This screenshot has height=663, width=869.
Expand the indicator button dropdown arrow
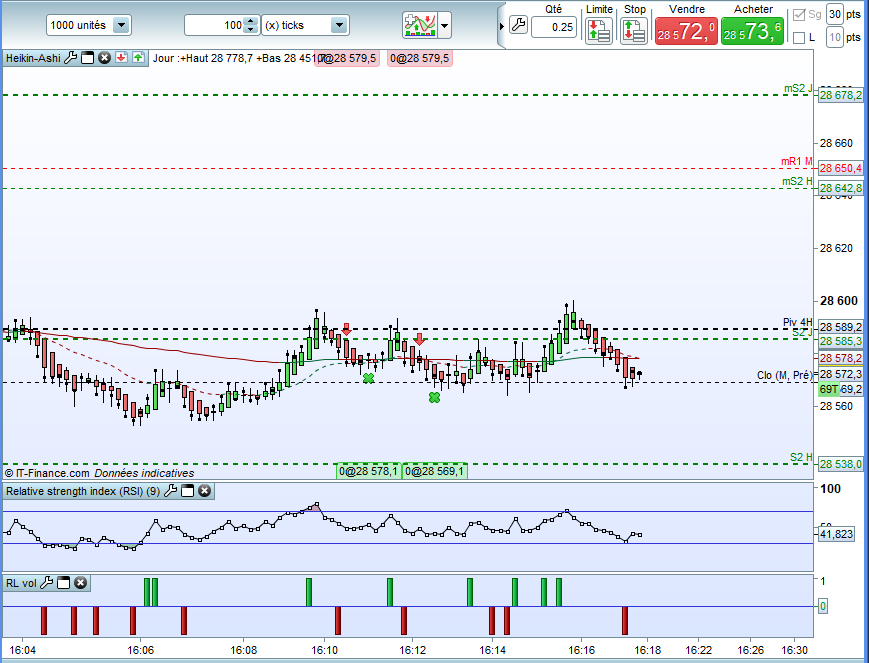tap(444, 26)
